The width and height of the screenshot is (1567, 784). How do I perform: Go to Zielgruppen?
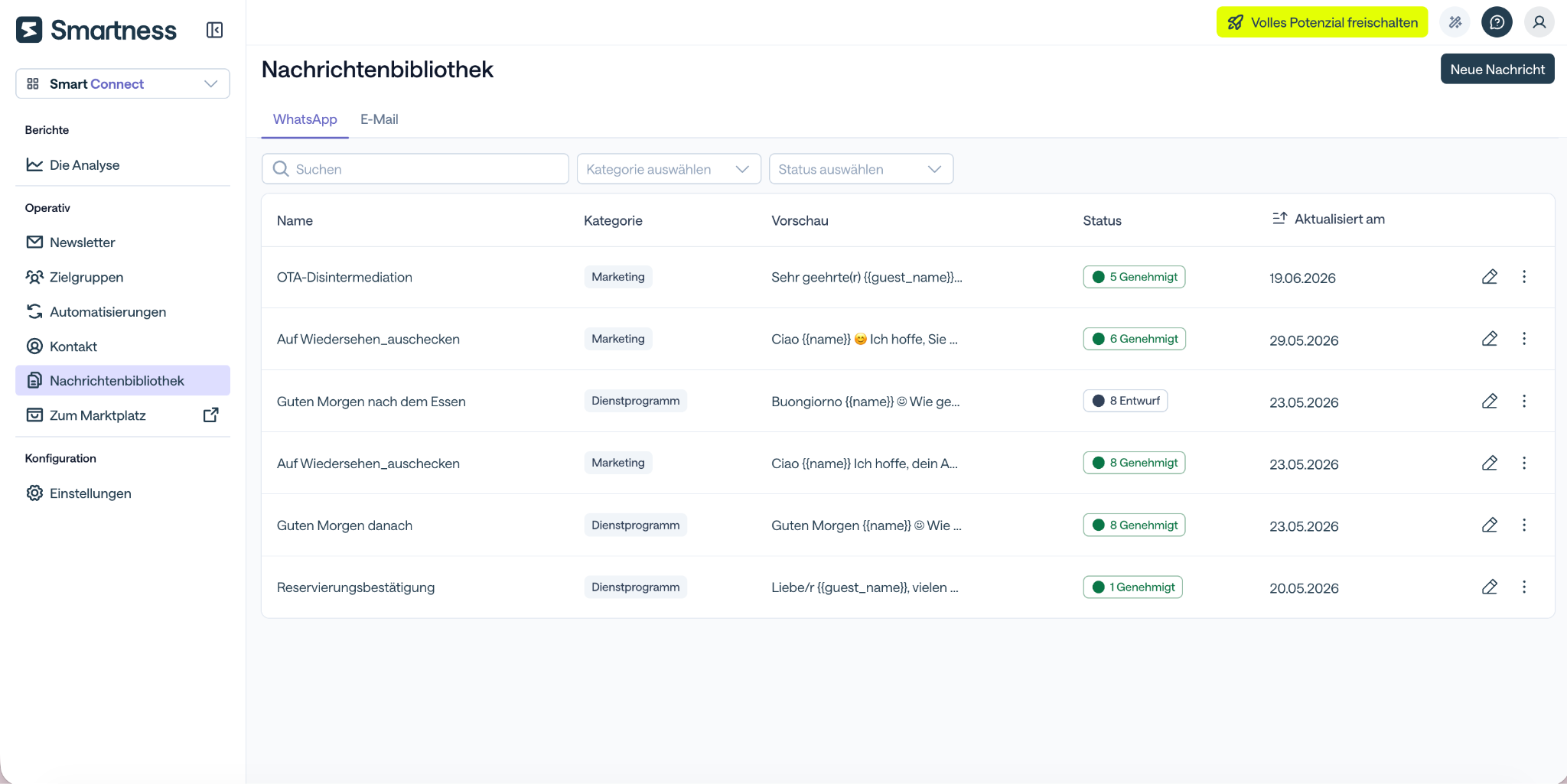point(122,277)
